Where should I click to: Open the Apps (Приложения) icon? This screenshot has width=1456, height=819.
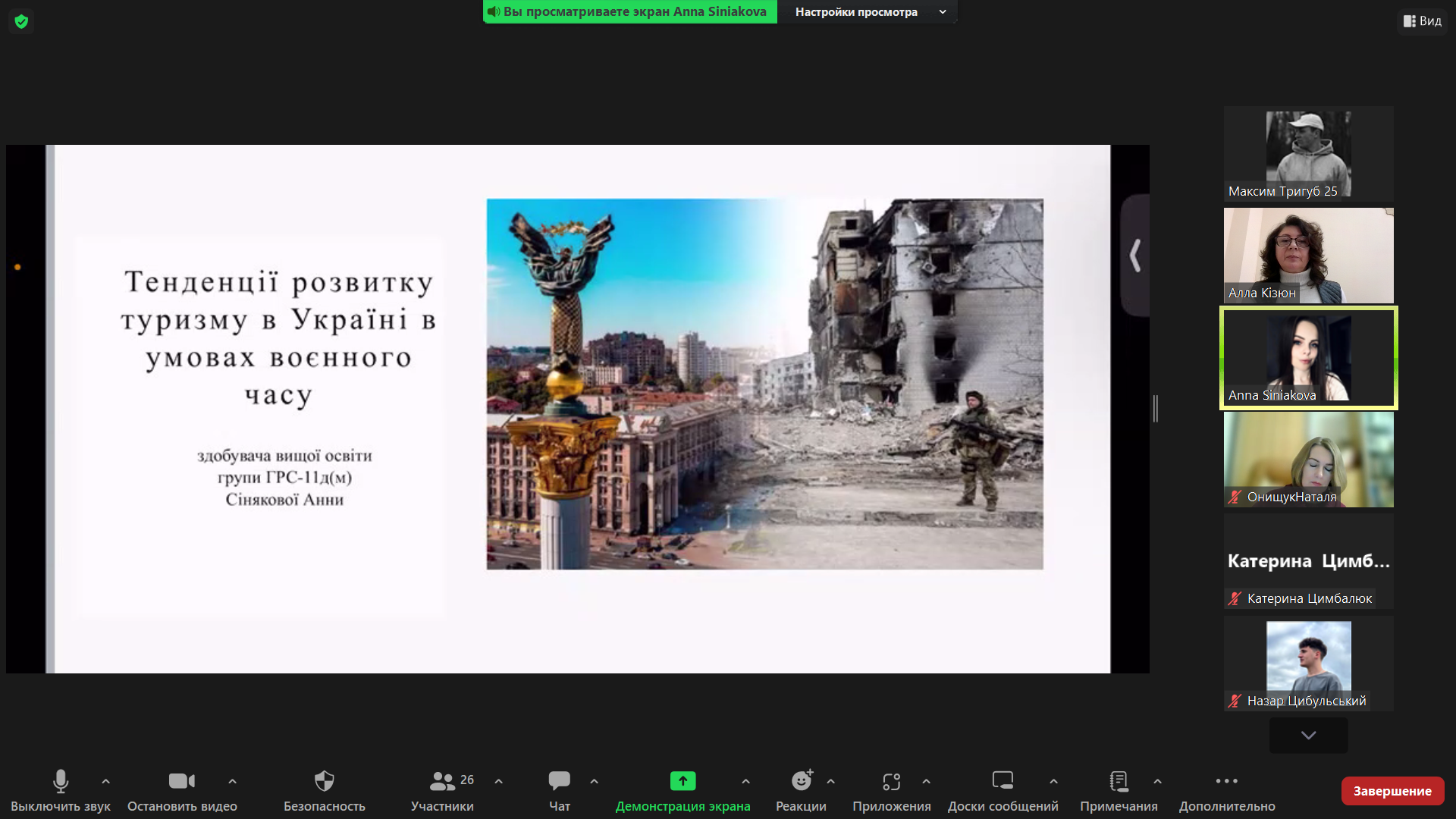891,781
